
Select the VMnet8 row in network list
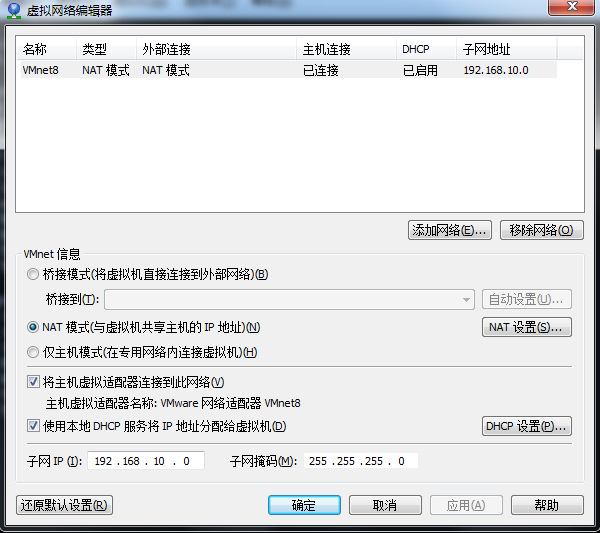[289, 70]
